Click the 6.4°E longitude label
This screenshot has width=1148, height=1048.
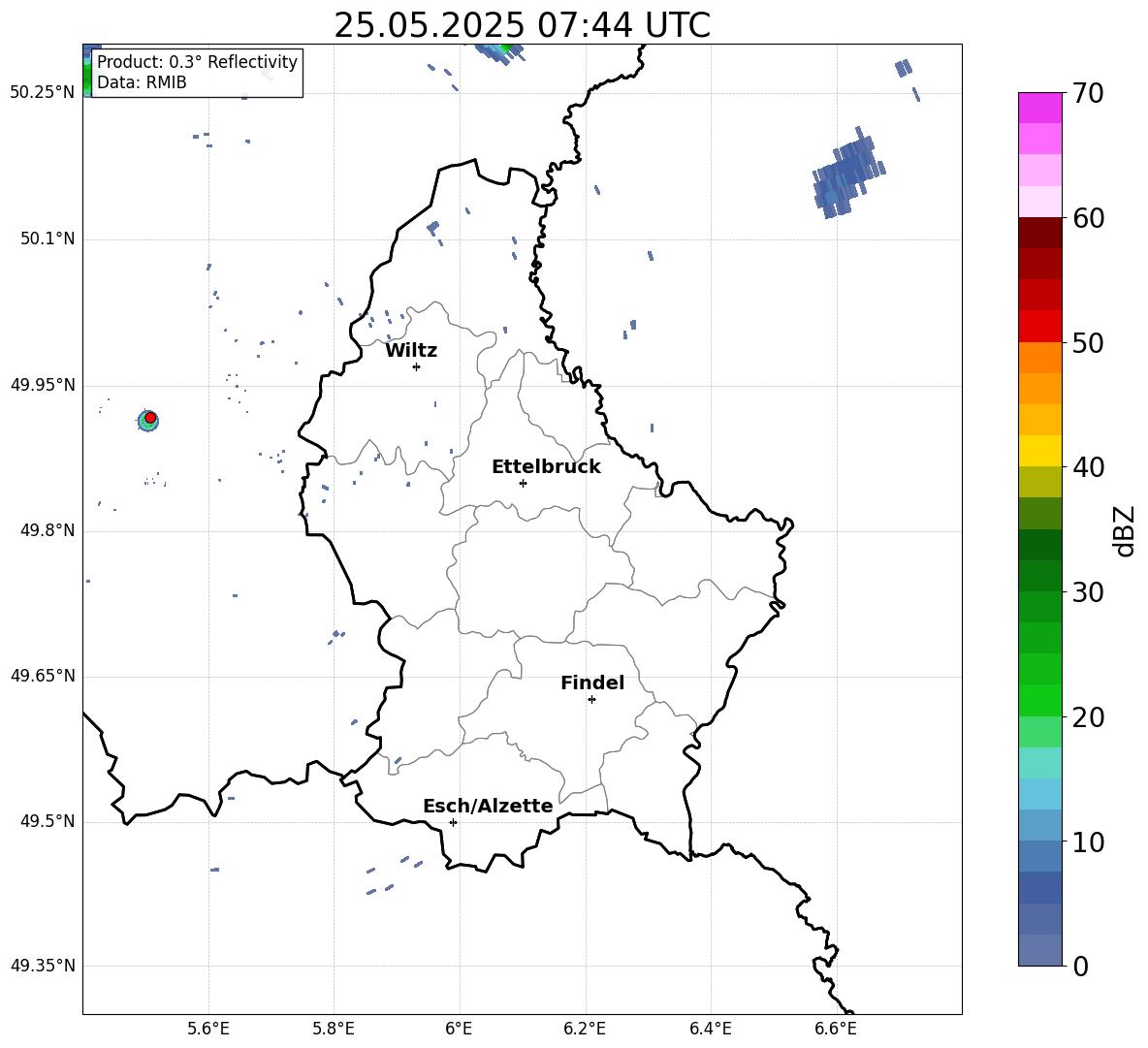[710, 1029]
